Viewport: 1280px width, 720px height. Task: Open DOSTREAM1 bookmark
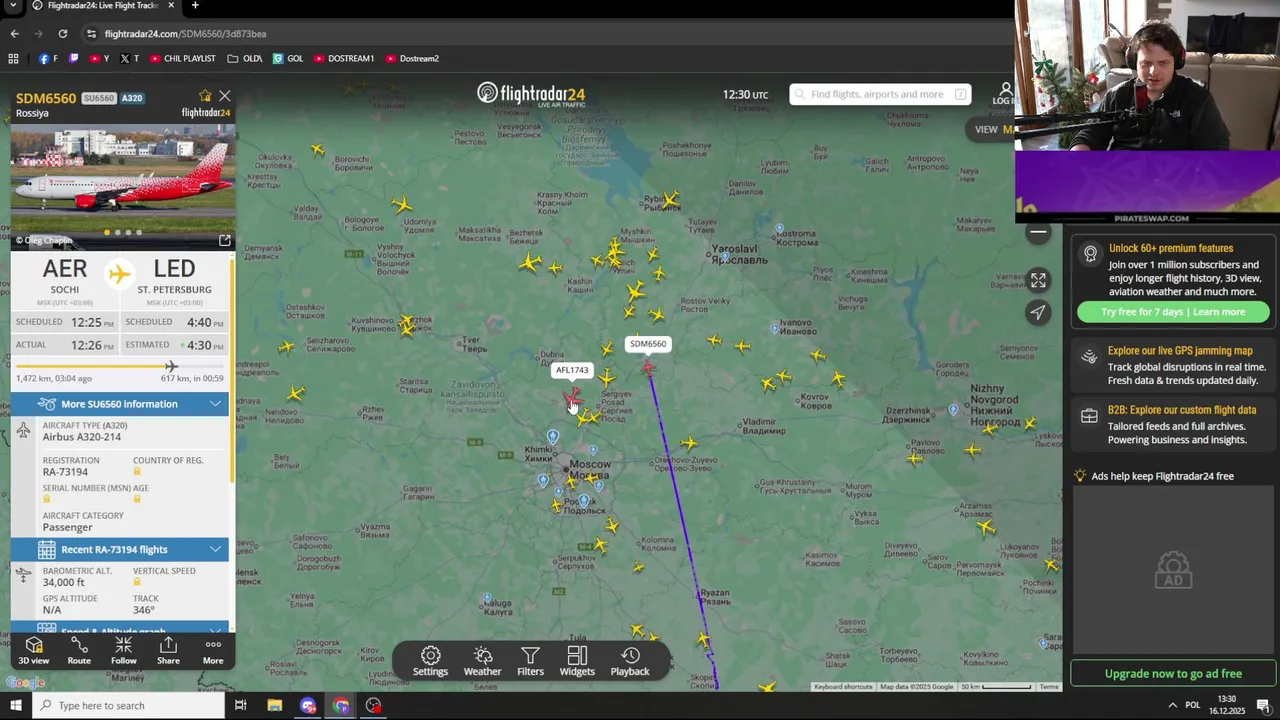click(x=344, y=58)
